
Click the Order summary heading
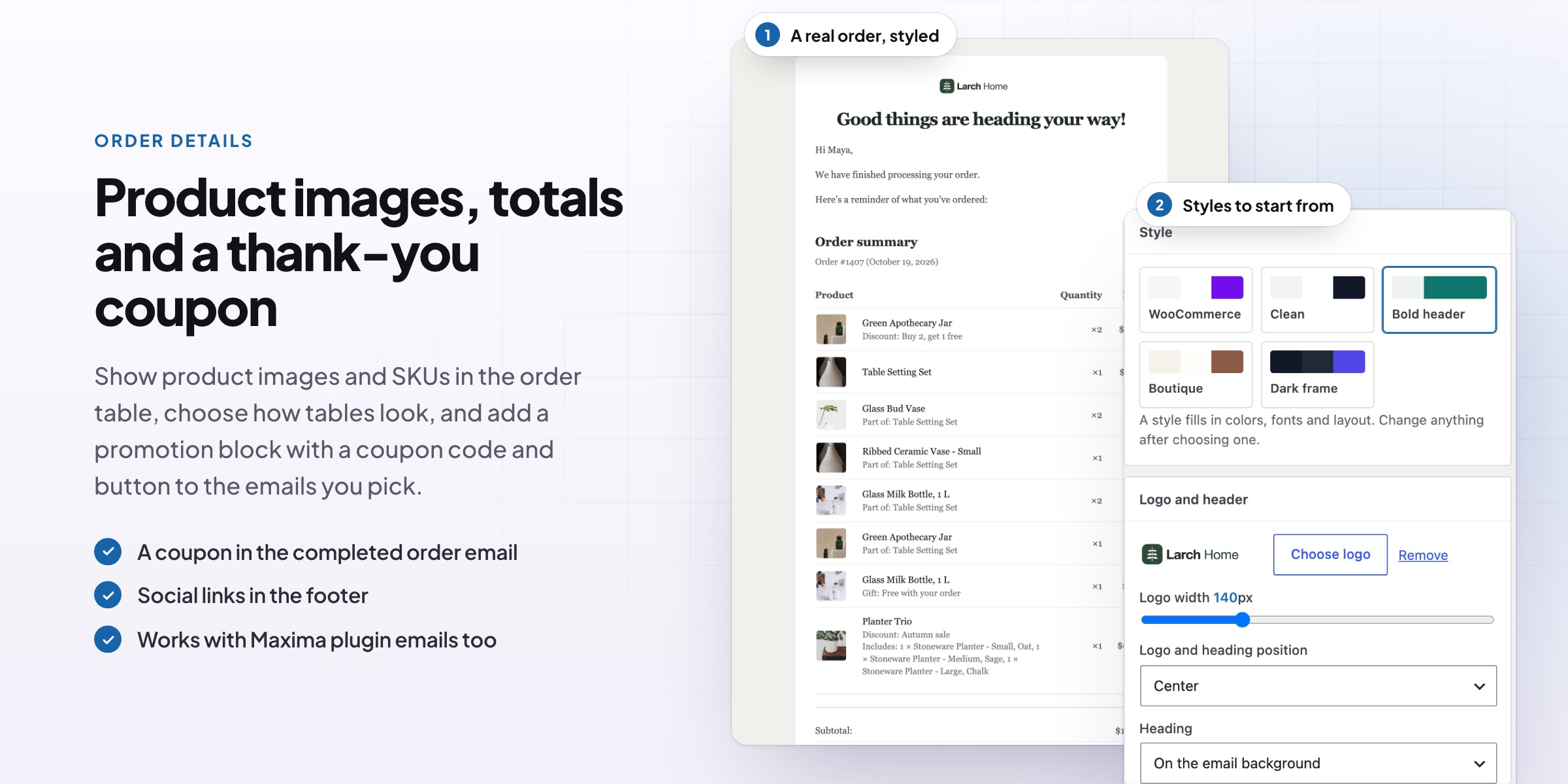866,242
